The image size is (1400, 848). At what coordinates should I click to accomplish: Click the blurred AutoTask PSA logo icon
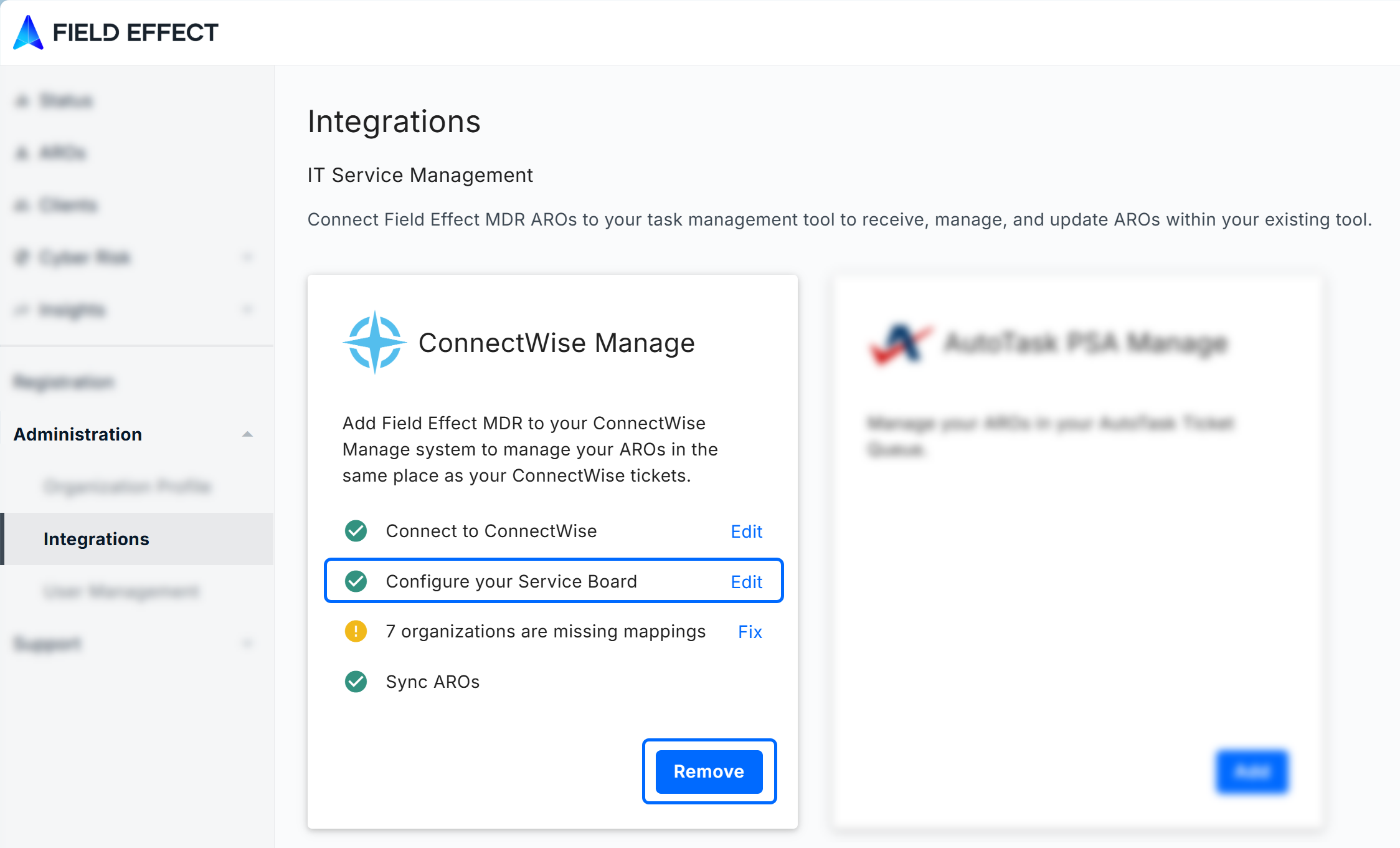point(900,343)
